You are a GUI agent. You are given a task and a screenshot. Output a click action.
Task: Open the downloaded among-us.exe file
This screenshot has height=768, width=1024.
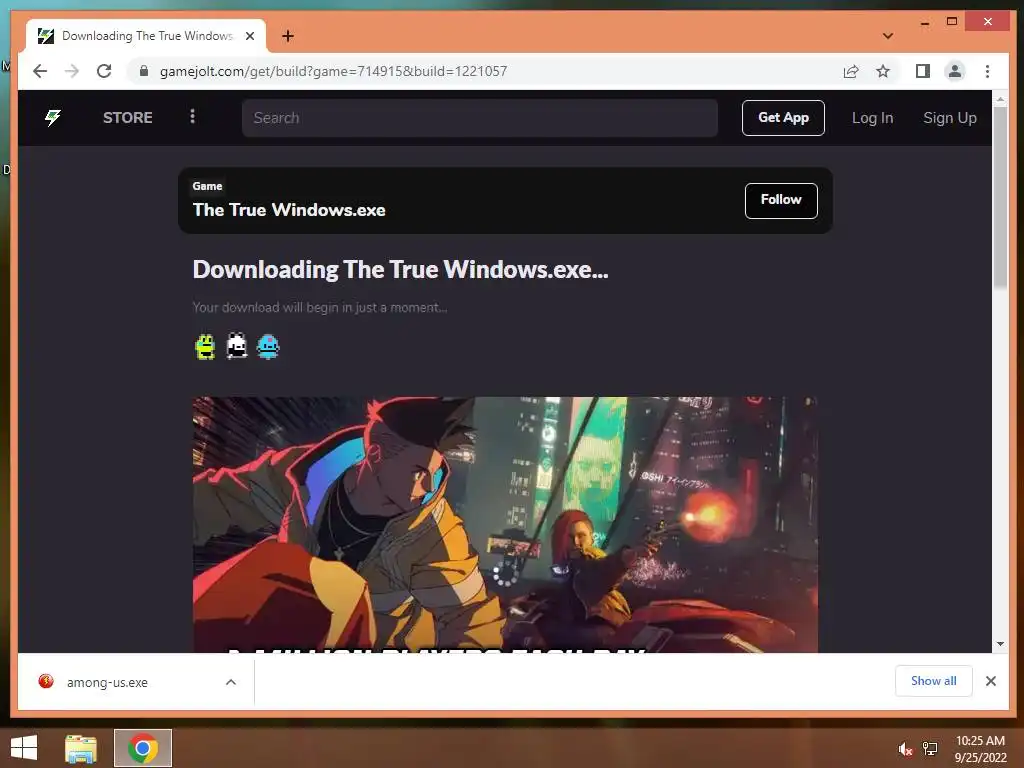point(107,682)
